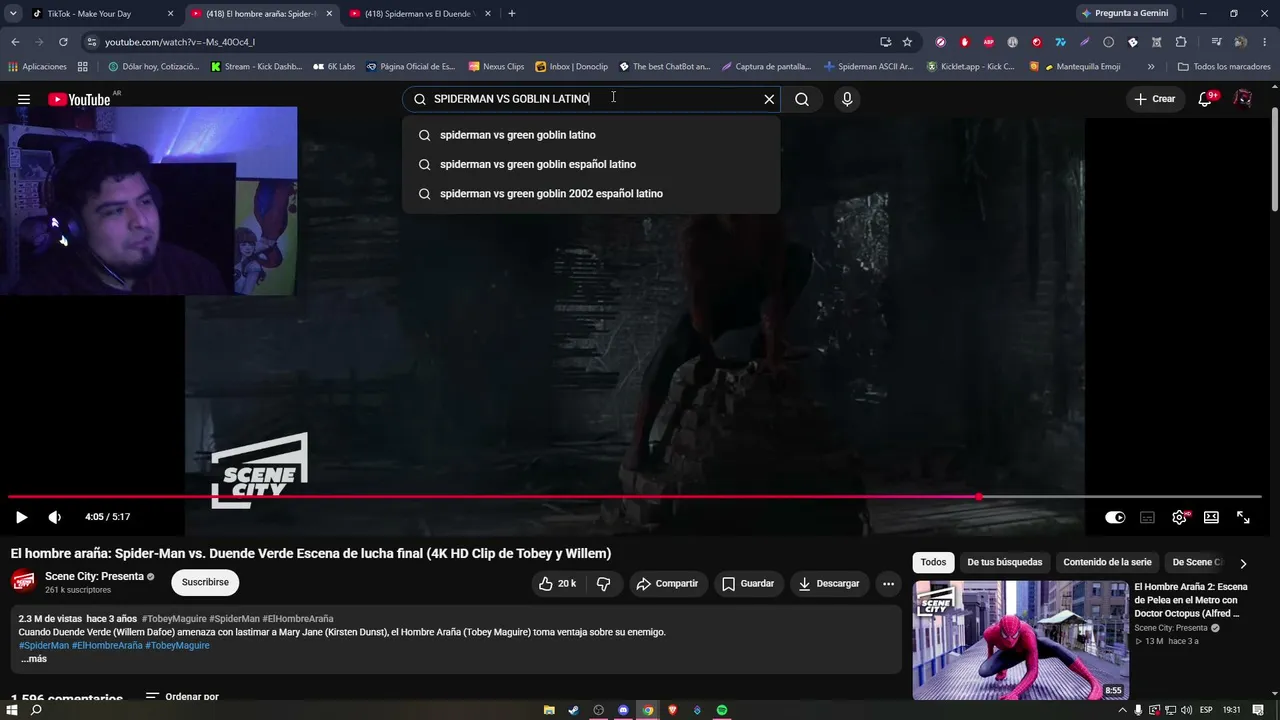Open the Extensions puzzle menu
Image resolution: width=1280 pixels, height=720 pixels.
tap(1181, 42)
